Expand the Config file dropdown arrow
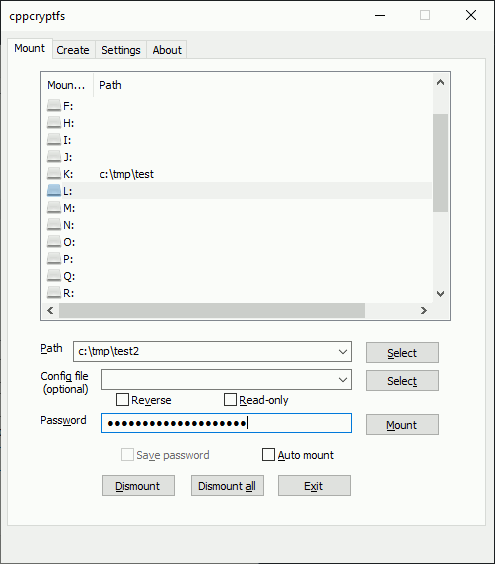The image size is (495, 564). (x=343, y=379)
